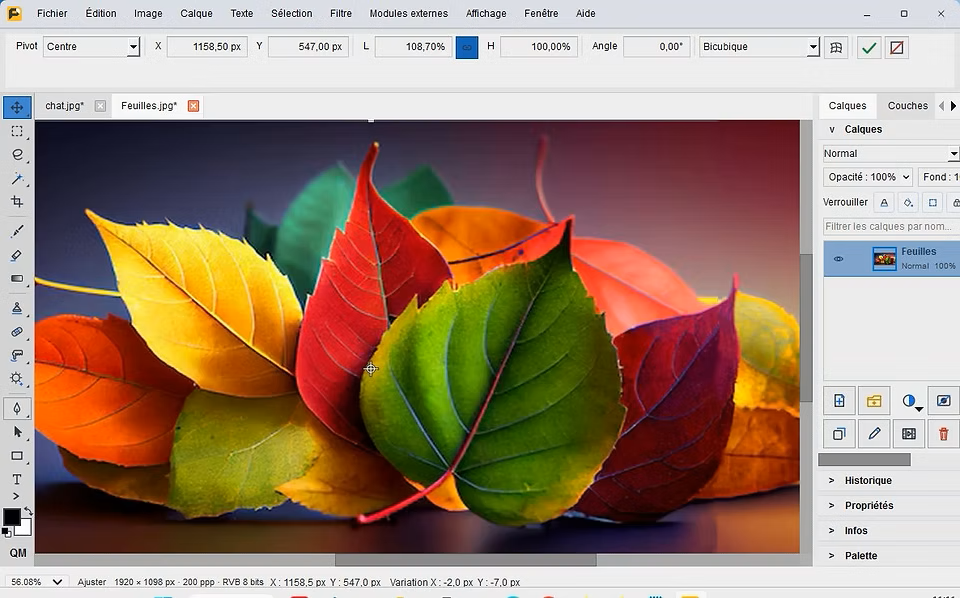The image size is (960, 598).
Task: Select the Move tool in the toolbox
Action: [x=17, y=108]
